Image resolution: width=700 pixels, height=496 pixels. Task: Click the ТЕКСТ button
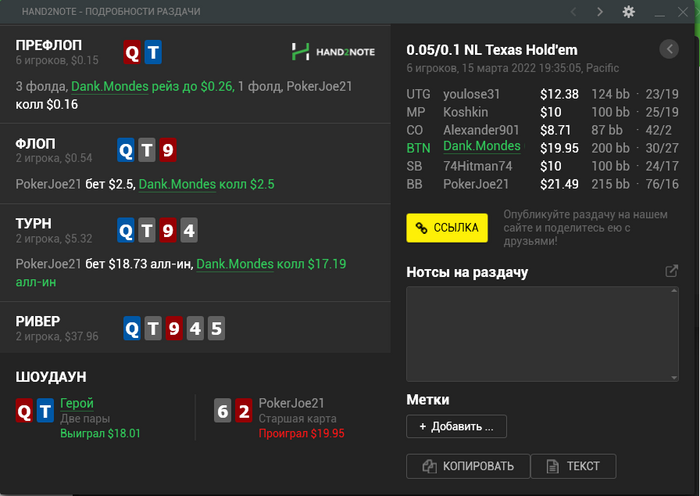click(573, 466)
